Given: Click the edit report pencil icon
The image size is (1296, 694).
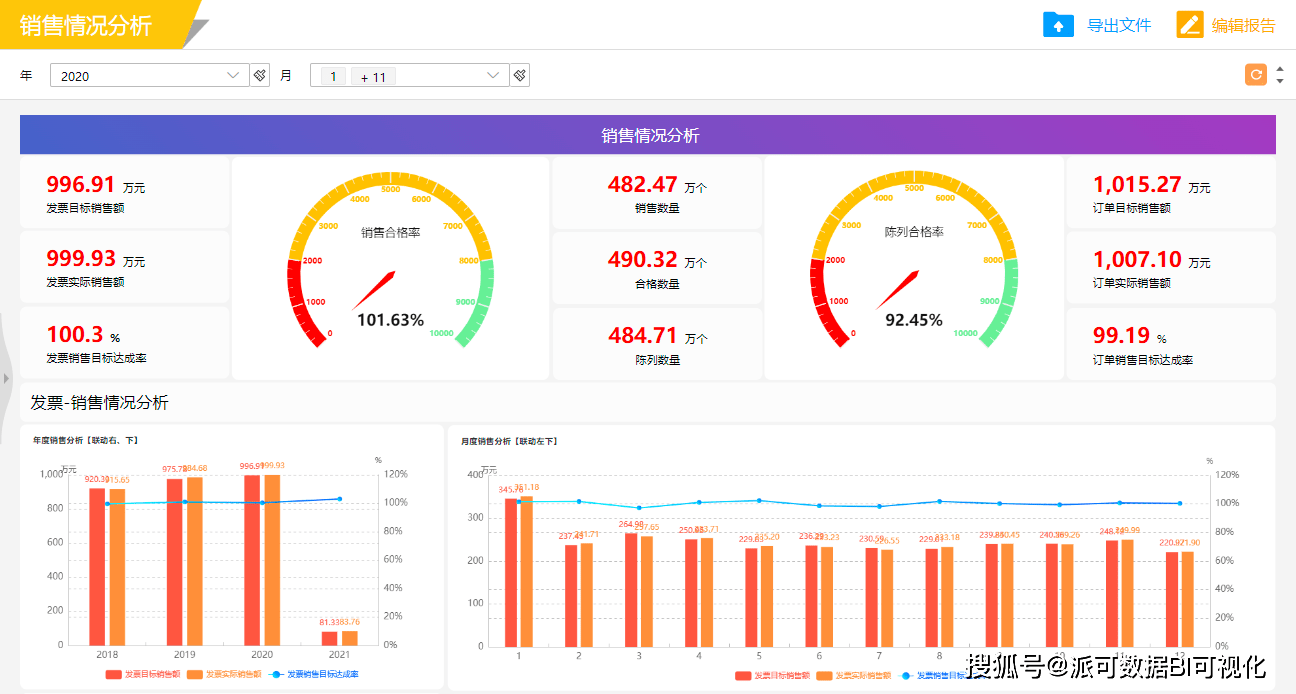Looking at the screenshot, I should pos(1189,25).
